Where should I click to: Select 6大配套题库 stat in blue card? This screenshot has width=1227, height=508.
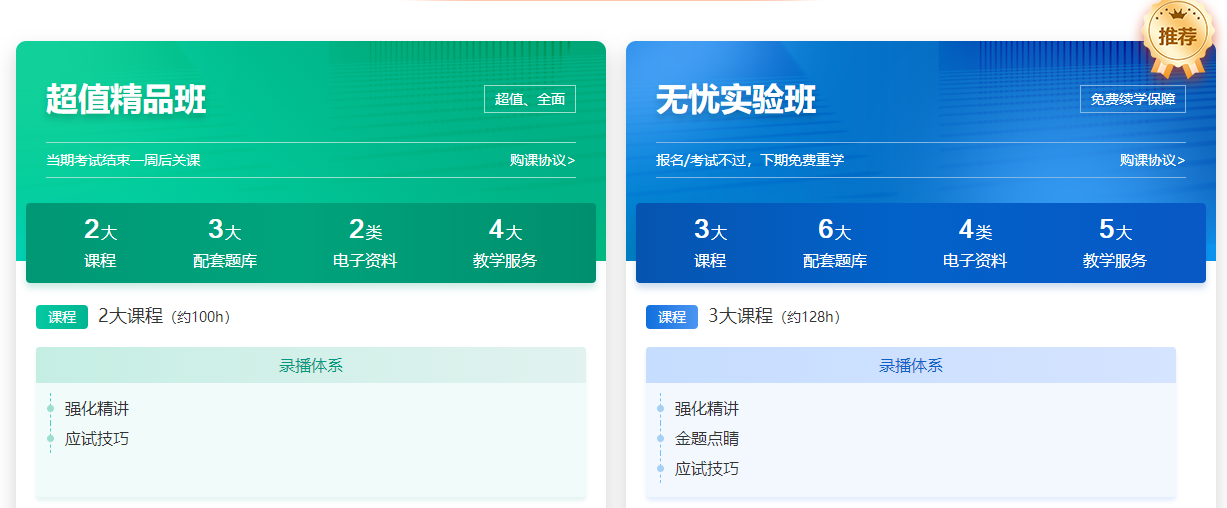tap(835, 244)
